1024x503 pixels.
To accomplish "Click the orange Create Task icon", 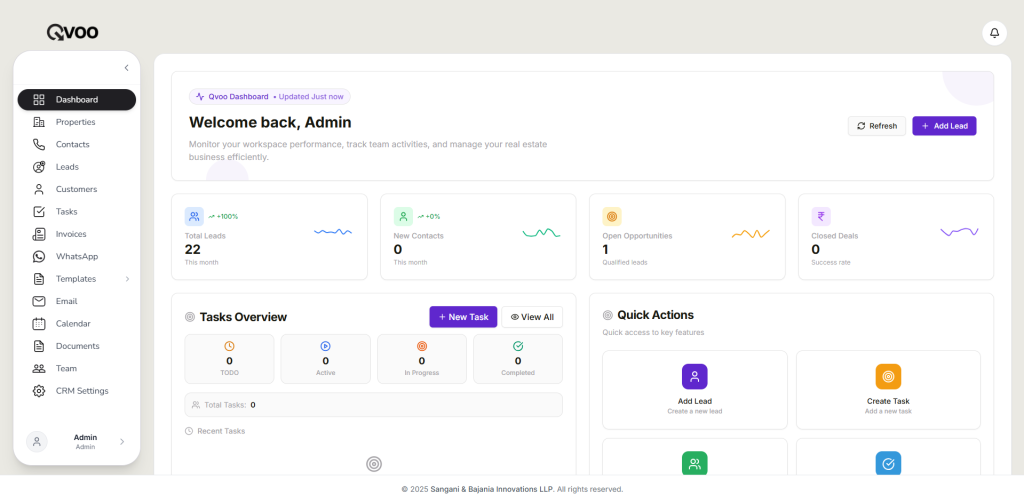I will pyautogui.click(x=888, y=376).
